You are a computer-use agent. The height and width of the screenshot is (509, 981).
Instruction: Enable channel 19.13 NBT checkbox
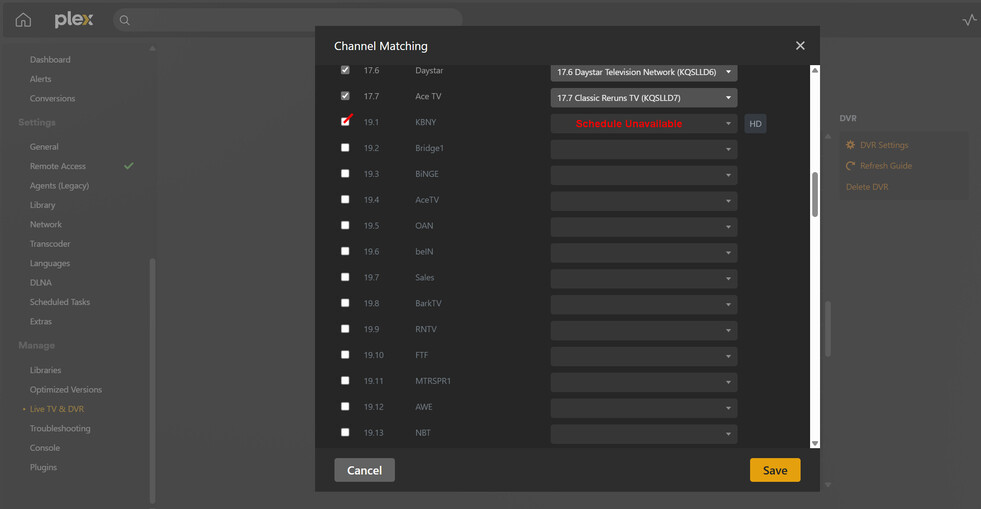pos(345,432)
